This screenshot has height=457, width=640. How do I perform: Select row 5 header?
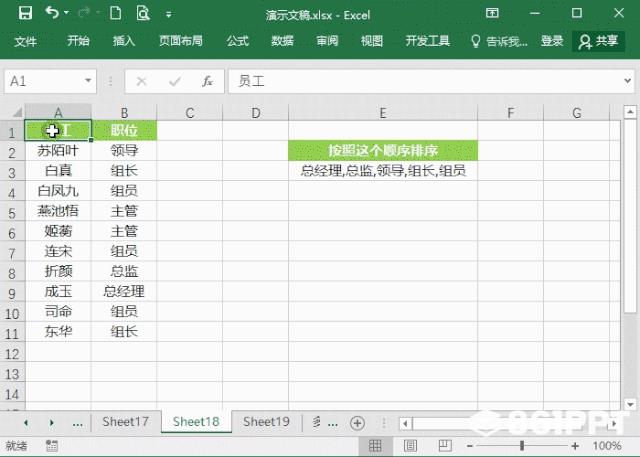click(x=12, y=212)
